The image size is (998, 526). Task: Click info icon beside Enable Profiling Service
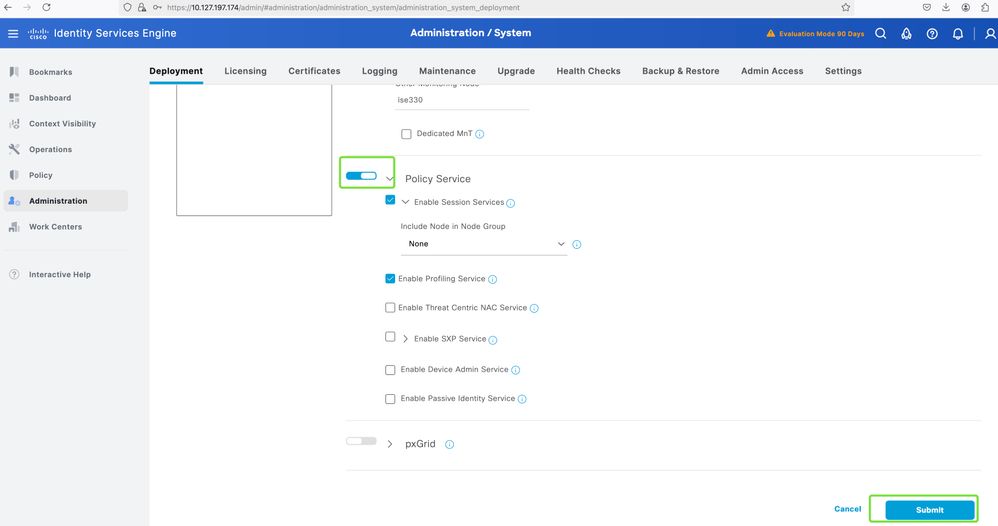click(x=493, y=279)
